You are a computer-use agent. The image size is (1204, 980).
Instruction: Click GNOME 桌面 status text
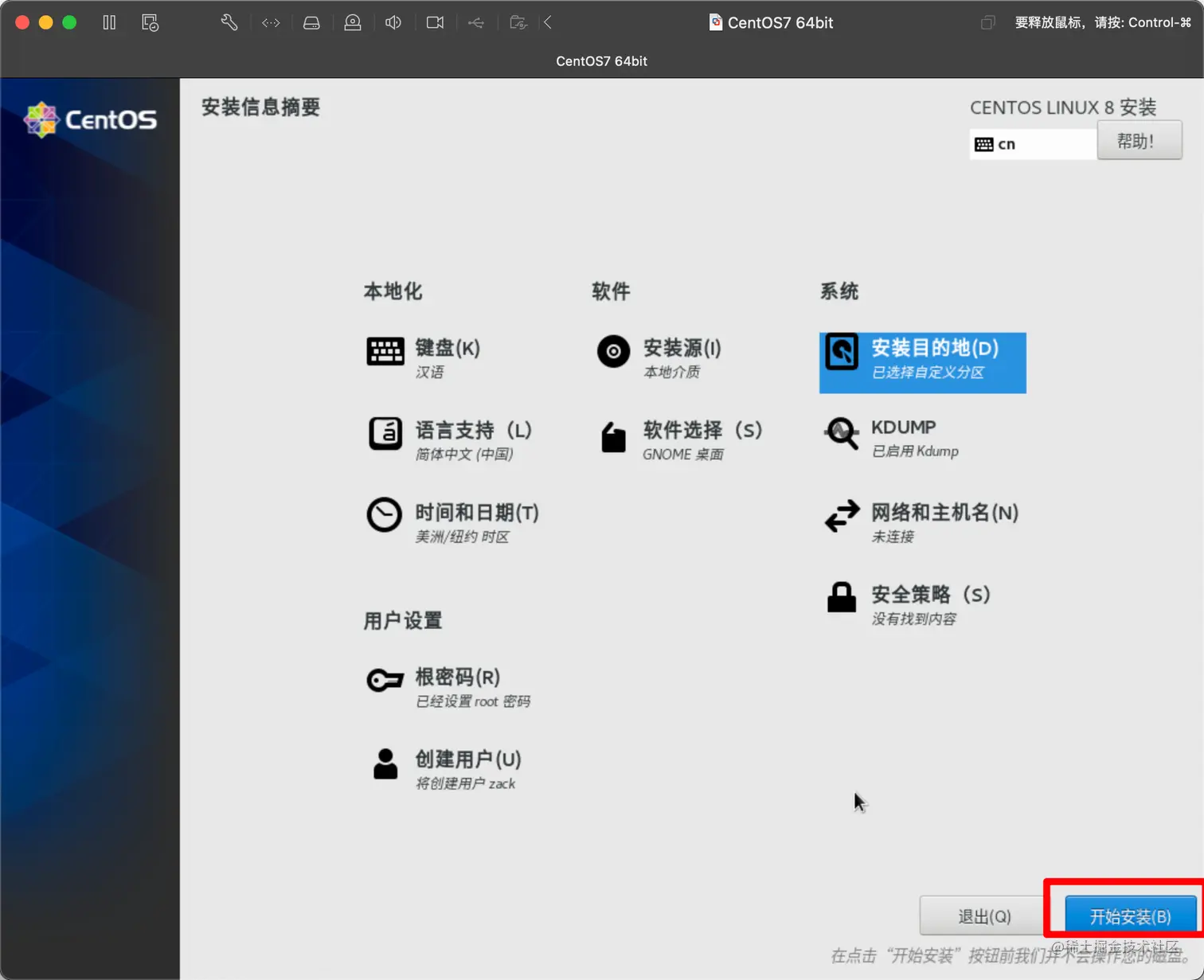[x=683, y=455]
